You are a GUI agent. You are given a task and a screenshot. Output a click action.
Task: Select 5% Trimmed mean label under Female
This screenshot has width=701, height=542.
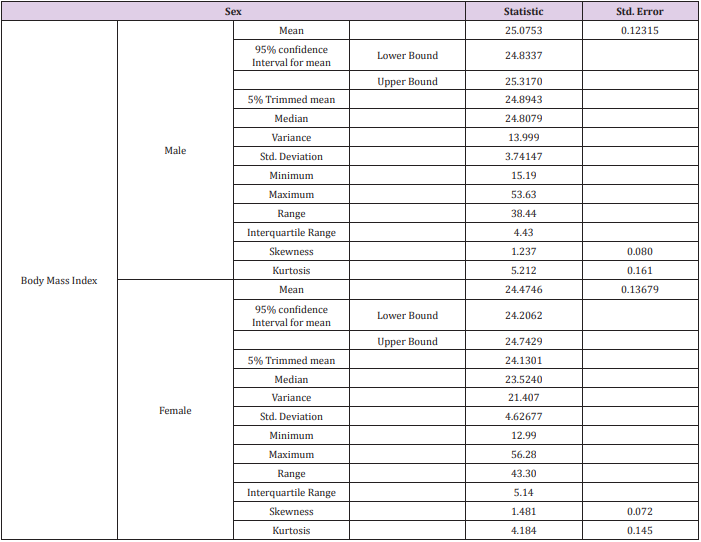point(291,360)
